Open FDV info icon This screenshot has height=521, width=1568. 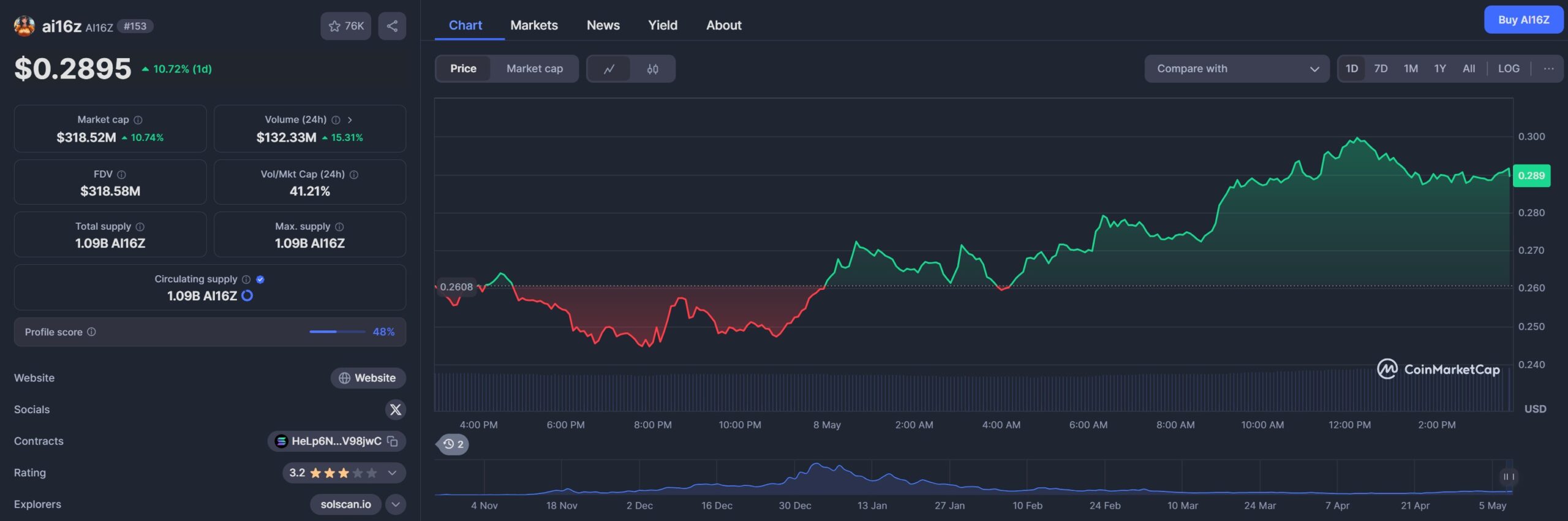[121, 175]
